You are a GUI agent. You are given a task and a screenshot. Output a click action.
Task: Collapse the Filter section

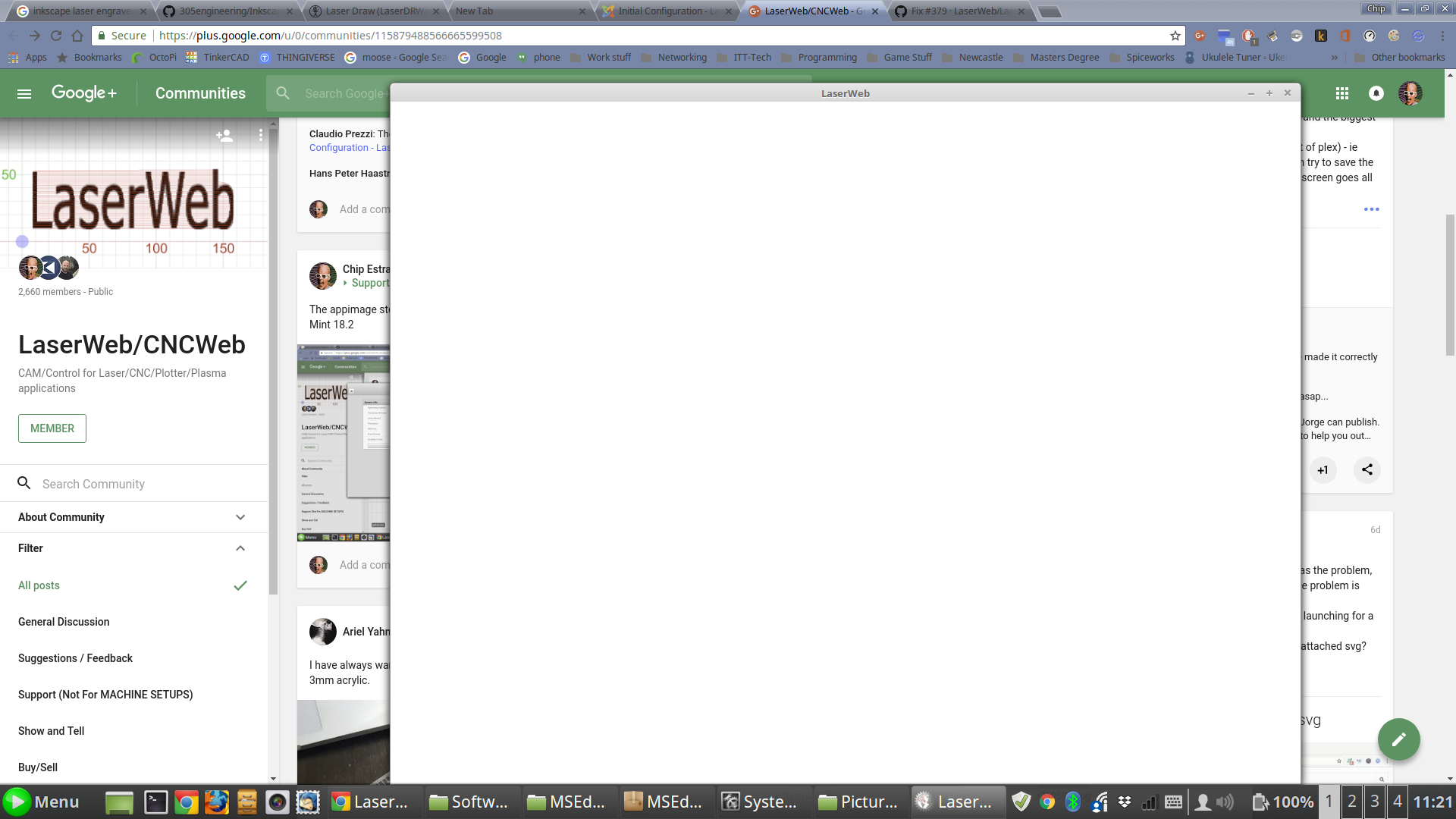[133, 548]
